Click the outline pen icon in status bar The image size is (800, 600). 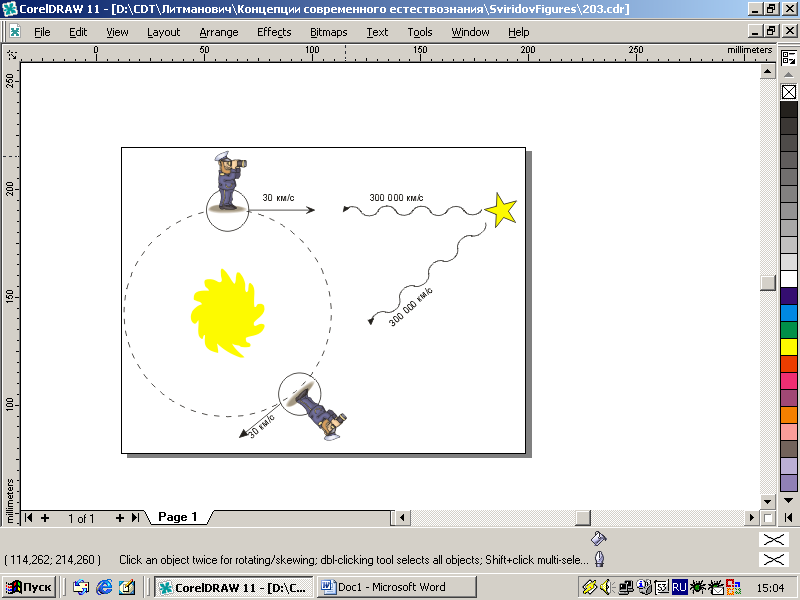click(x=599, y=559)
